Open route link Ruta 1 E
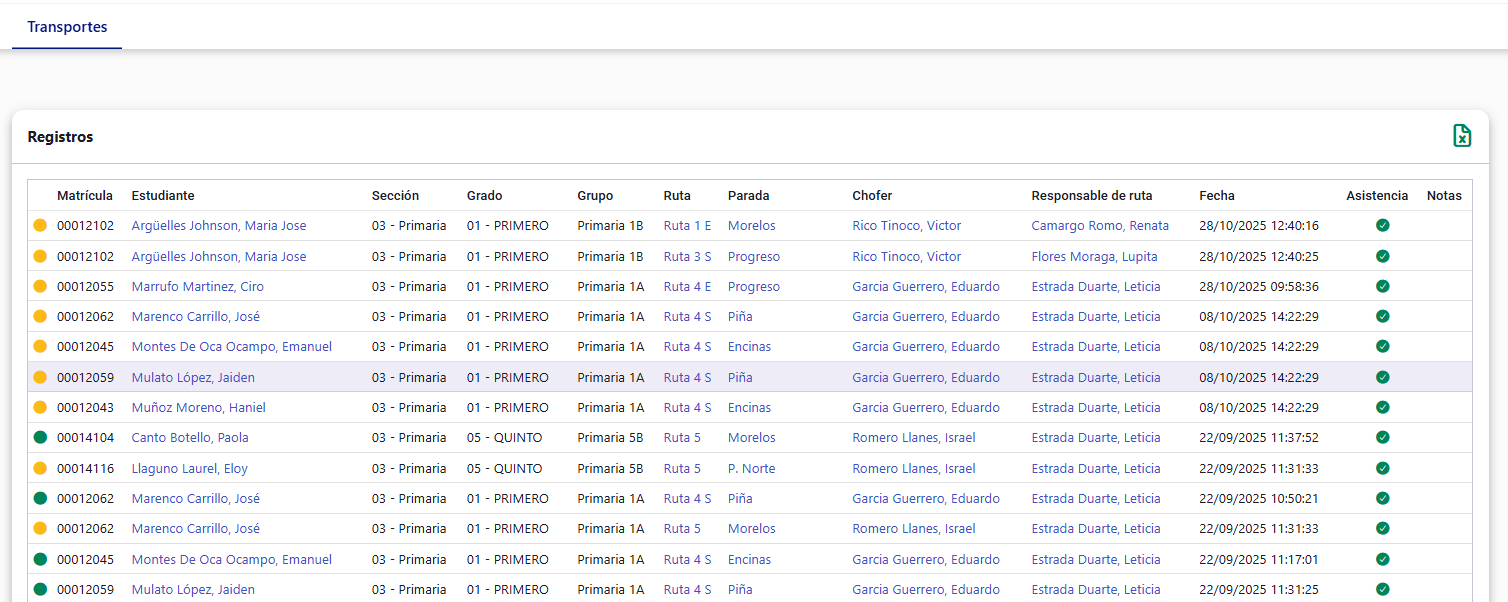This screenshot has width=1508, height=602. (x=687, y=226)
